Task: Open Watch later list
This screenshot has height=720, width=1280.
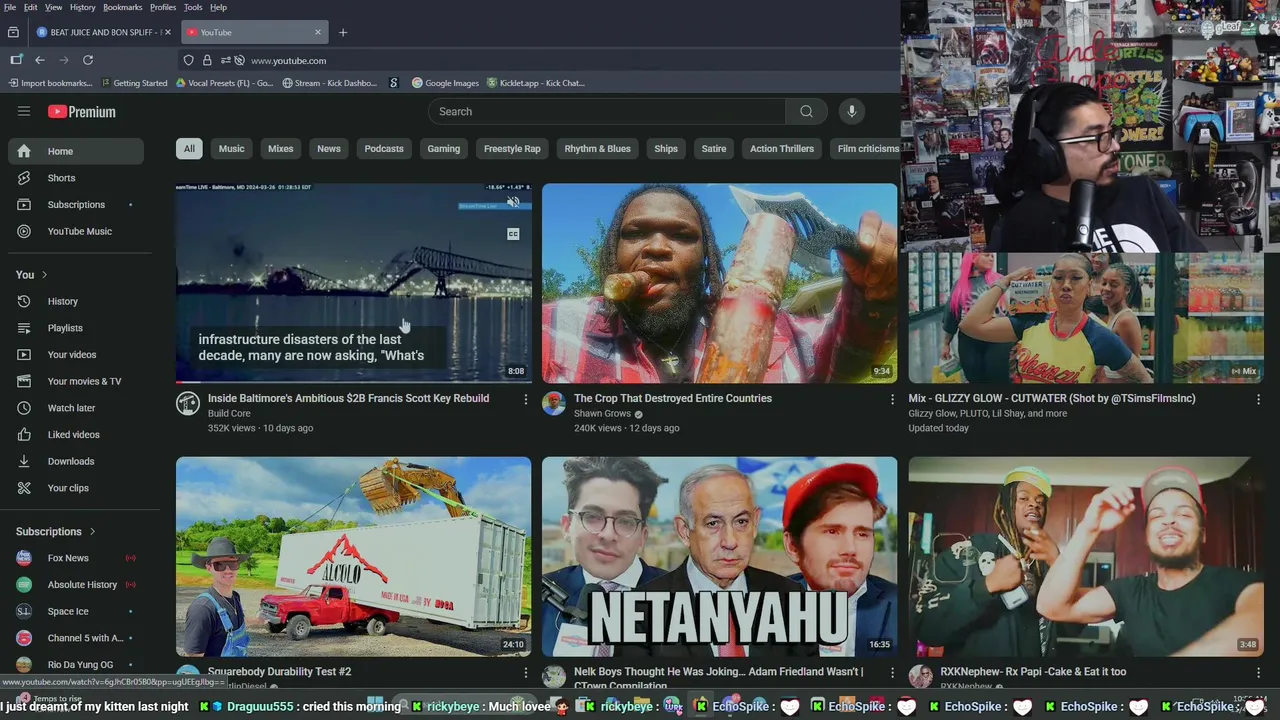Action: tap(76, 408)
